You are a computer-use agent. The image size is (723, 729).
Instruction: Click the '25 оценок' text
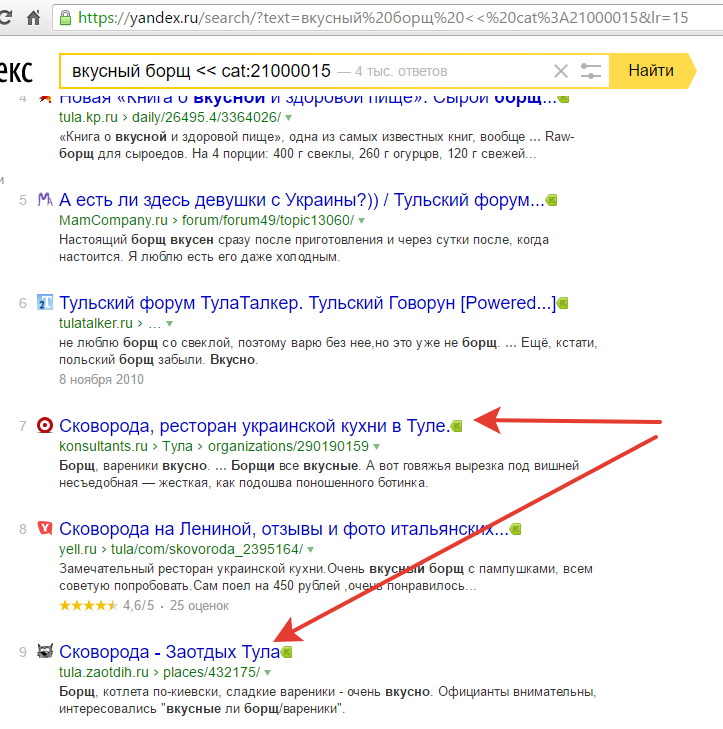click(x=199, y=606)
